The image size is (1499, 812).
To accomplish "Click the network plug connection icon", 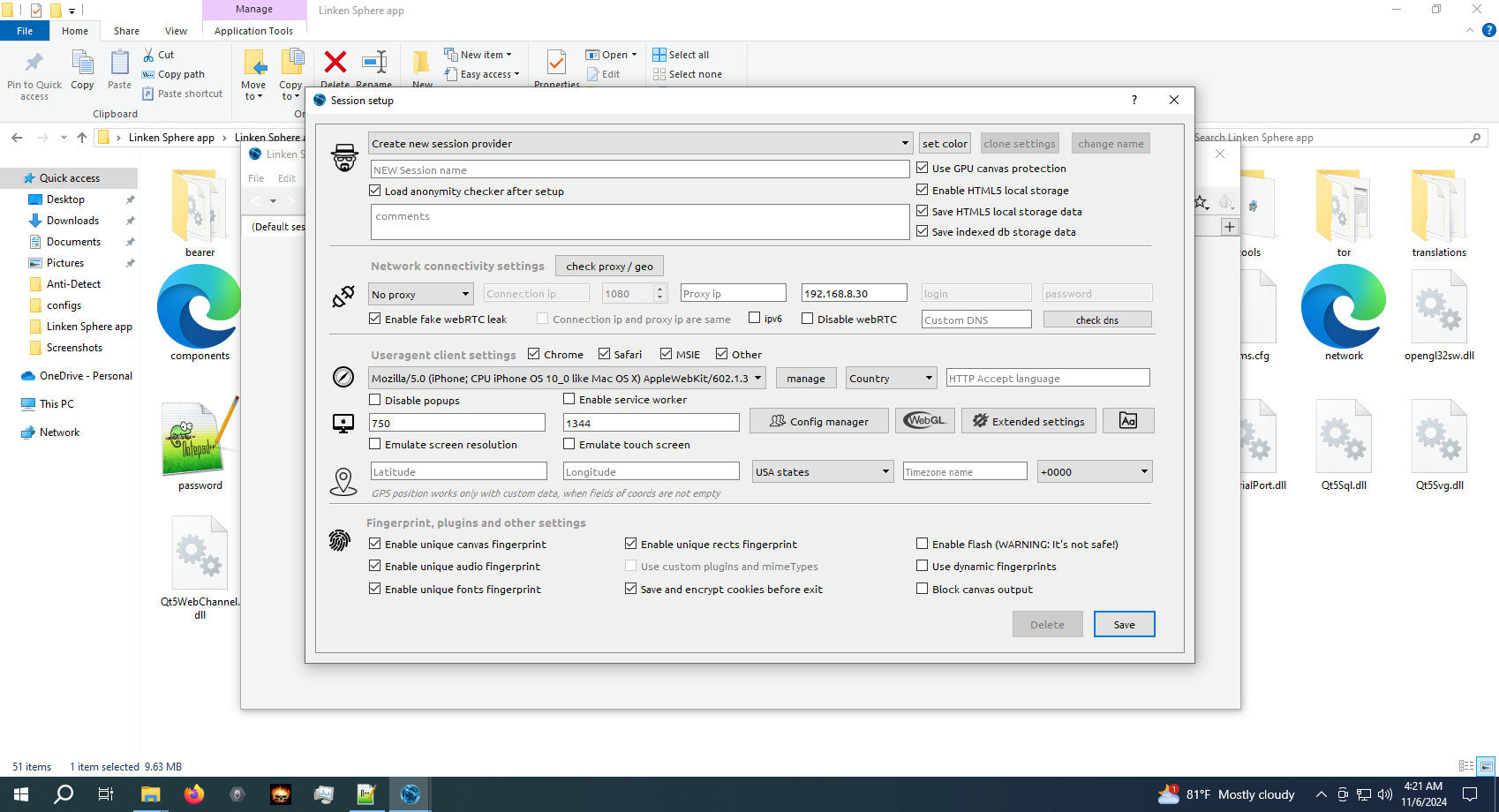I will click(343, 297).
